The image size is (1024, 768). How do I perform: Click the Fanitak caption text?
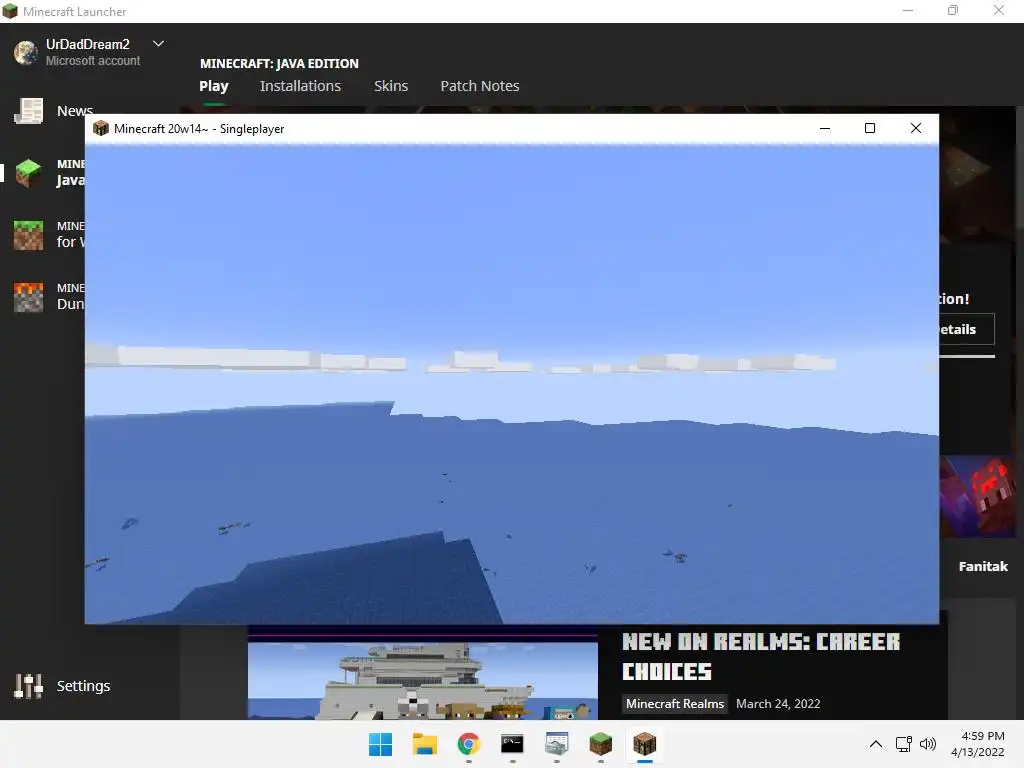point(983,566)
